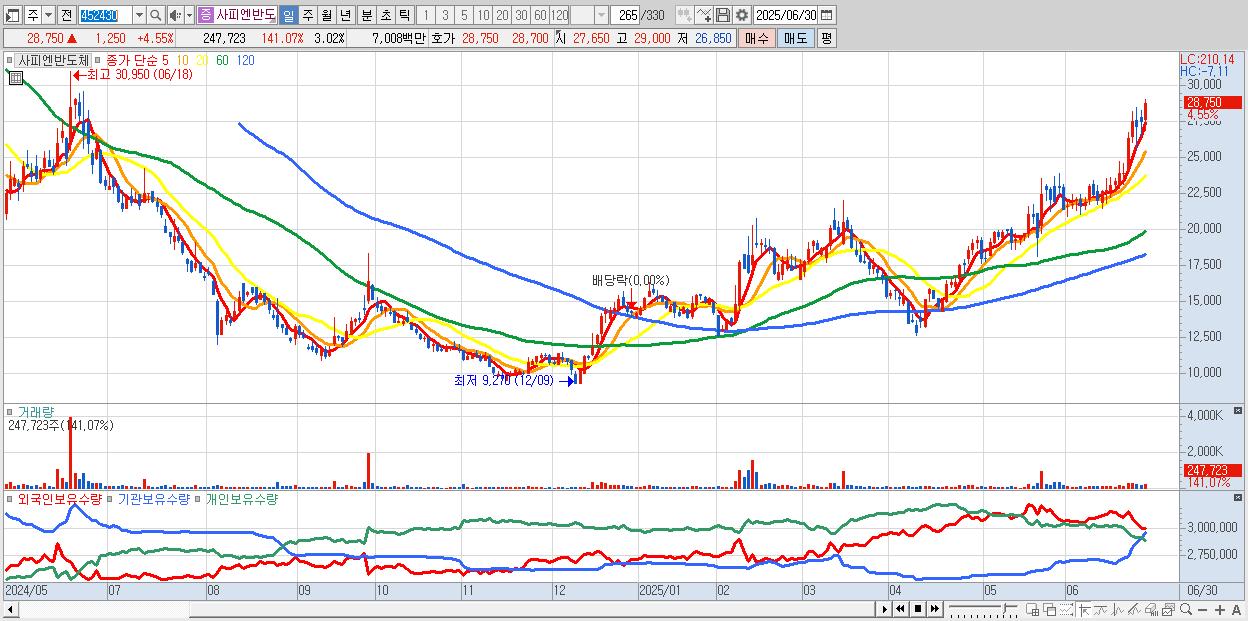Click the 평 button
The width and height of the screenshot is (1248, 621).
826,38
